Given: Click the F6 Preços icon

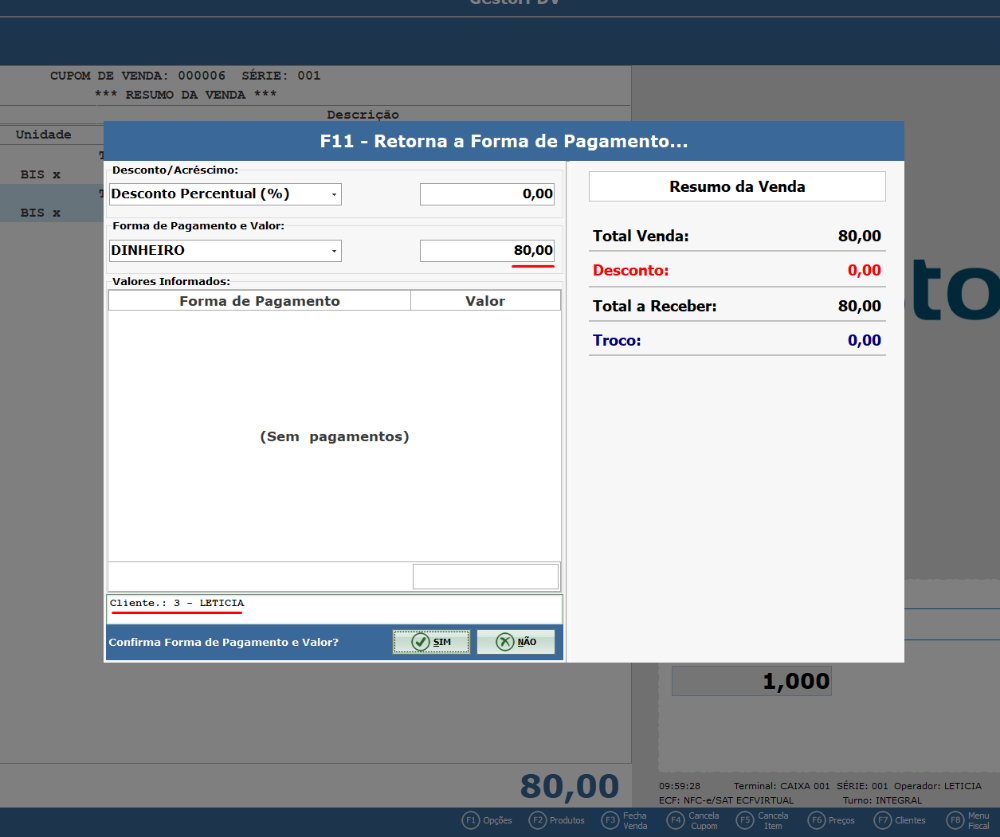Looking at the screenshot, I should click(x=816, y=820).
